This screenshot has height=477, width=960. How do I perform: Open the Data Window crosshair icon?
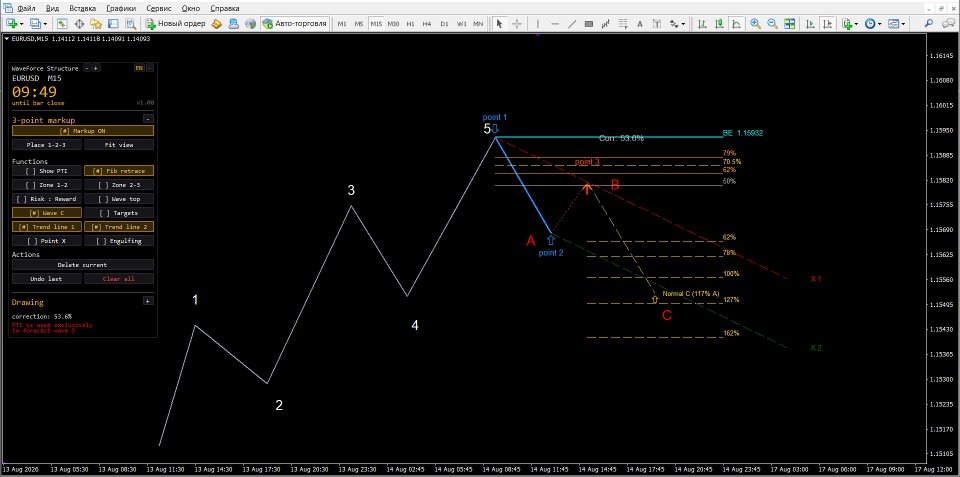[79, 23]
